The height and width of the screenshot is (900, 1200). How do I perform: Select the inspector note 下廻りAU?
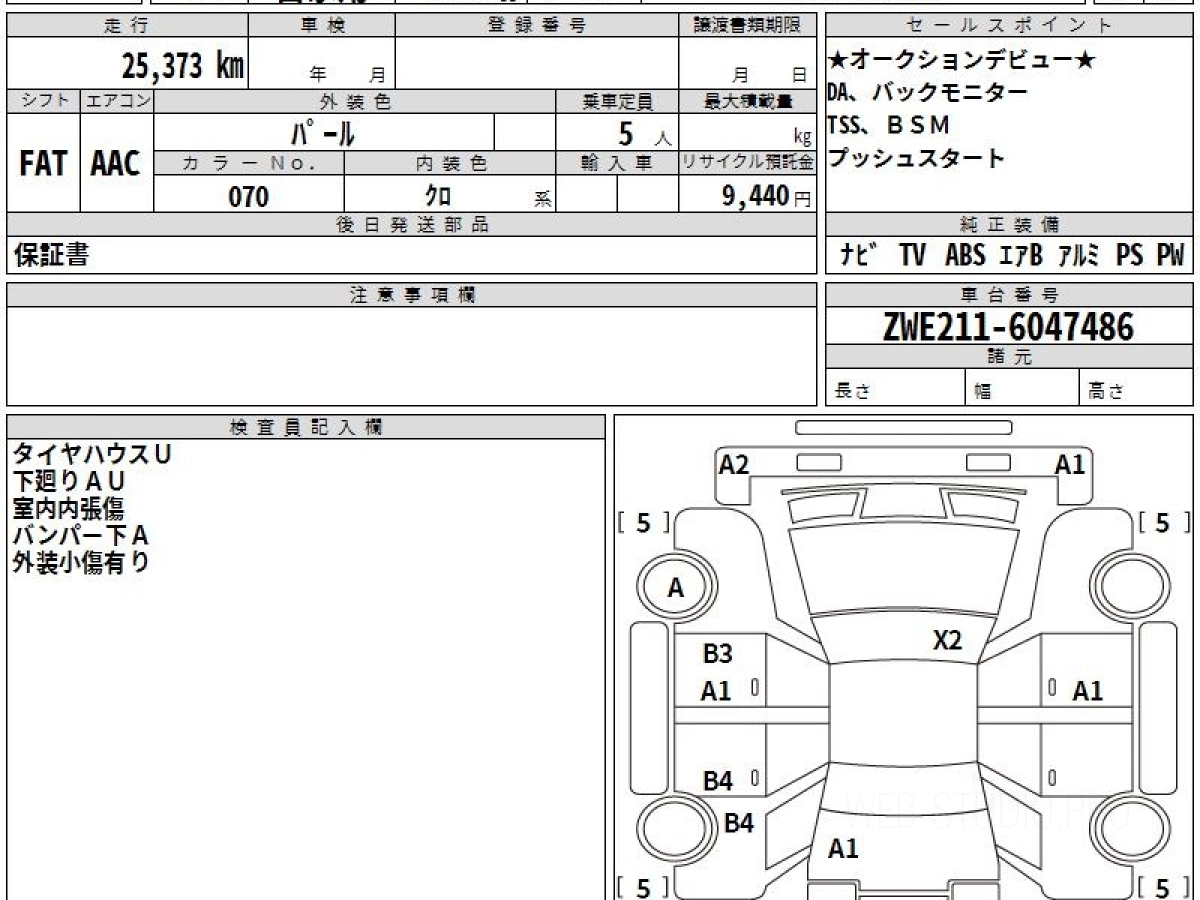(x=69, y=481)
